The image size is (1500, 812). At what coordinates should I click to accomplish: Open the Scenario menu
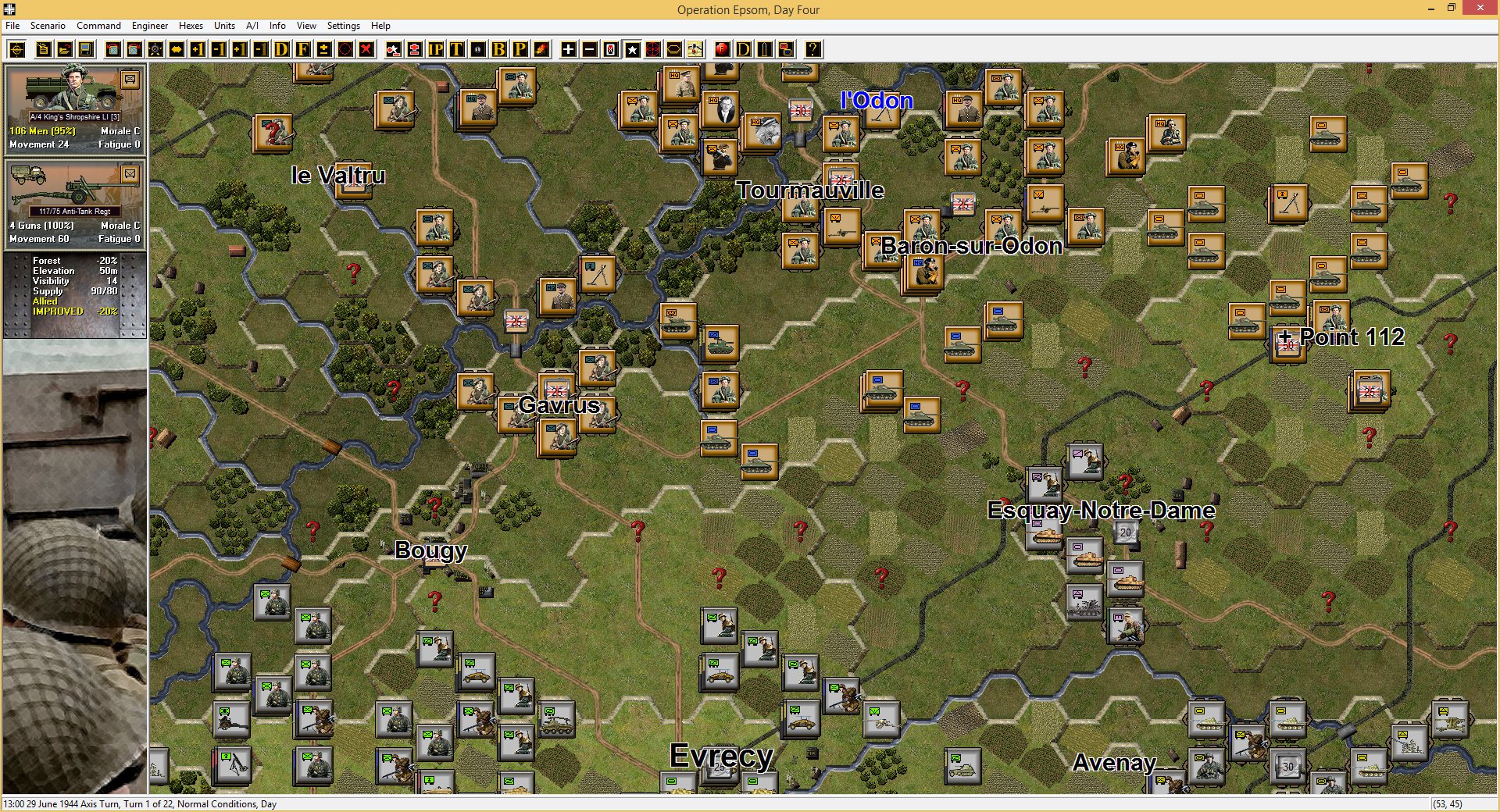tap(48, 26)
